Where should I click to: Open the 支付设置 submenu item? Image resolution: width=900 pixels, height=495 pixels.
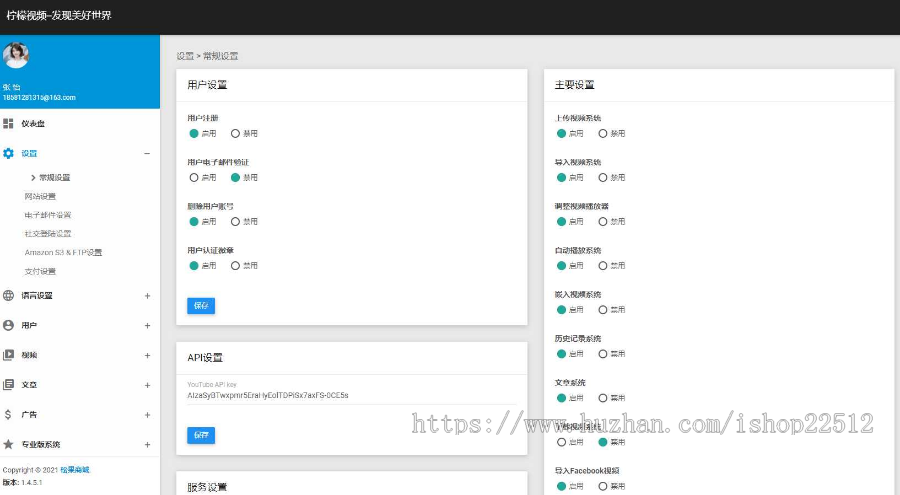pos(40,271)
